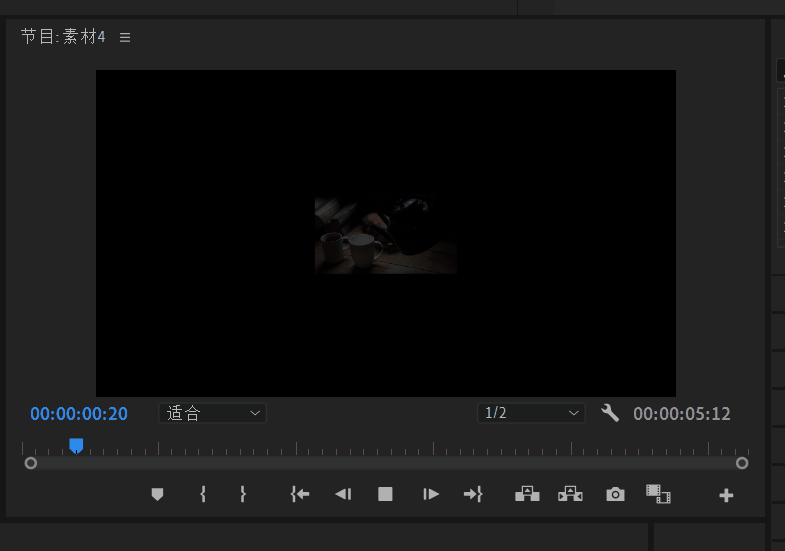The width and height of the screenshot is (785, 551).
Task: Click the Lift button
Action: [x=527, y=494]
